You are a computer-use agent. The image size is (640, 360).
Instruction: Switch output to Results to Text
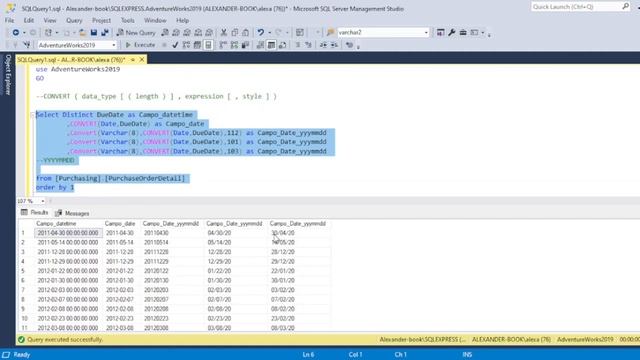[260, 45]
